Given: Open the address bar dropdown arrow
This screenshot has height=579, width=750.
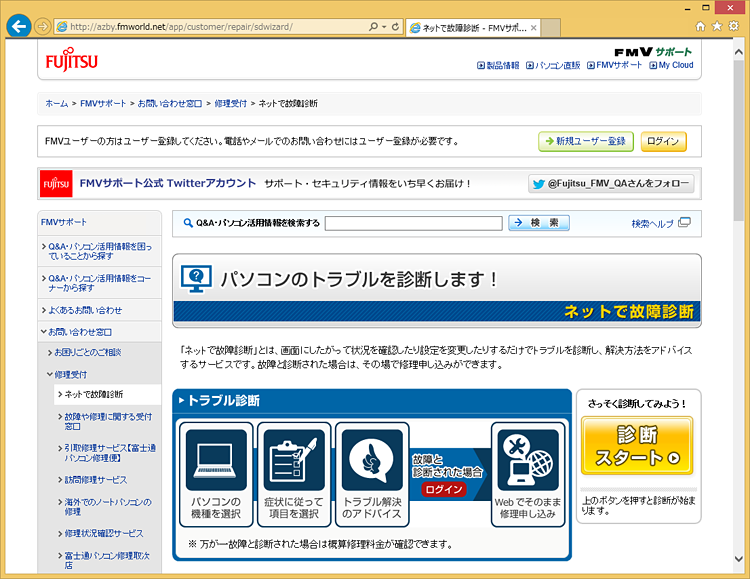Looking at the screenshot, I should [381, 26].
